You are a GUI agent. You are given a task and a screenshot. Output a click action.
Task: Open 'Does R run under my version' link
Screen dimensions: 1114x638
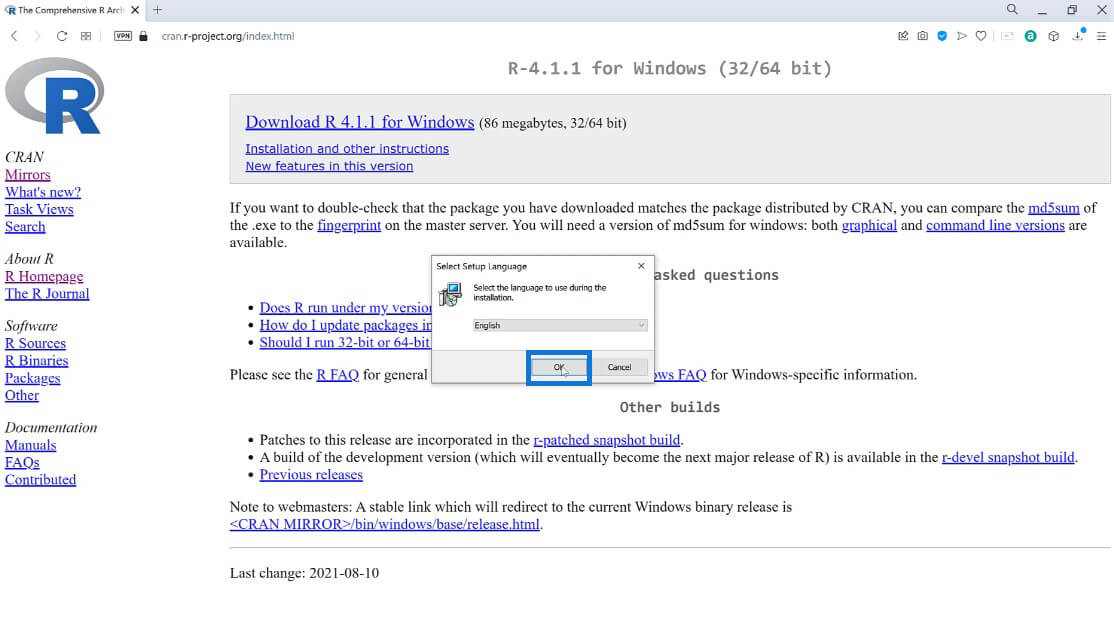[345, 308]
